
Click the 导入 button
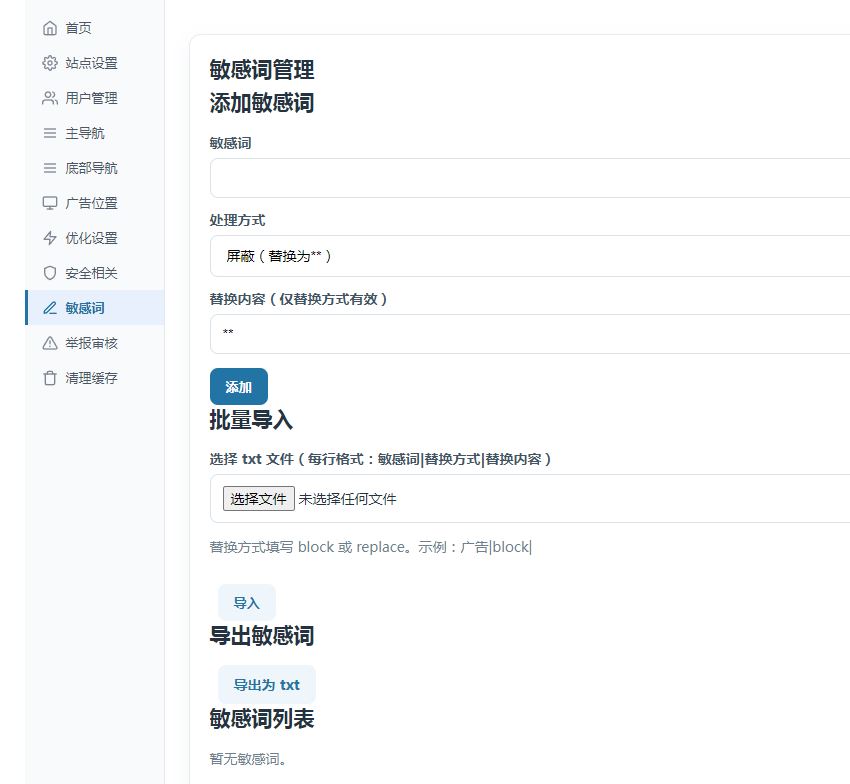click(x=247, y=602)
